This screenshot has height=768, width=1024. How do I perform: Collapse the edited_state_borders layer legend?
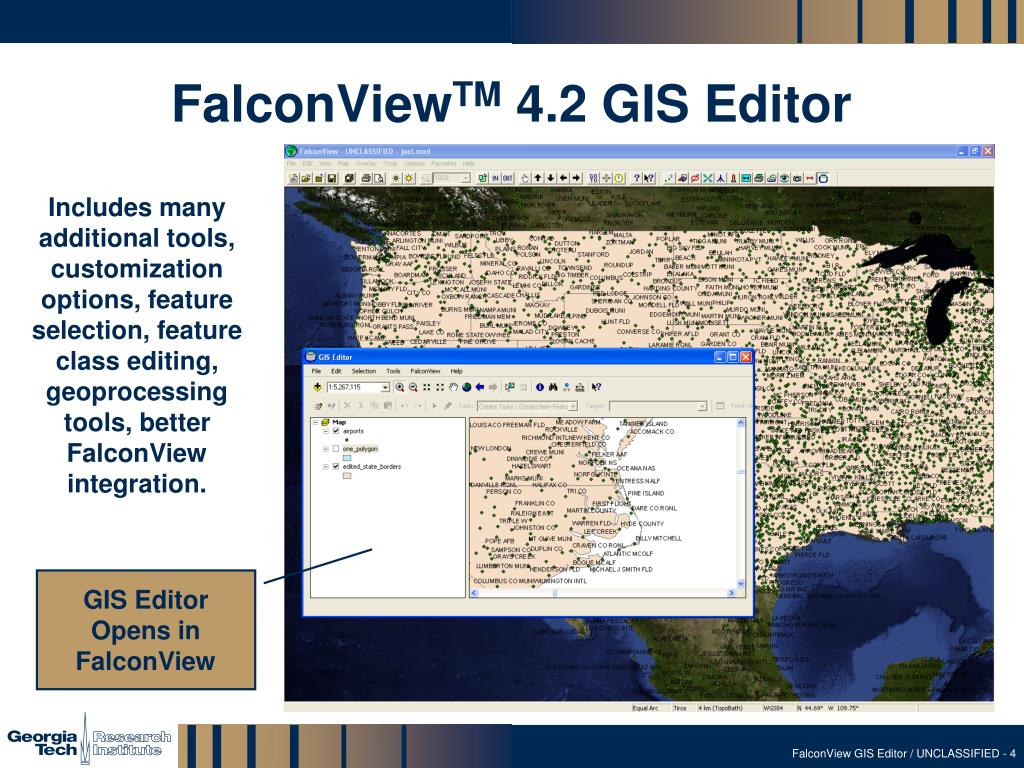[326, 466]
